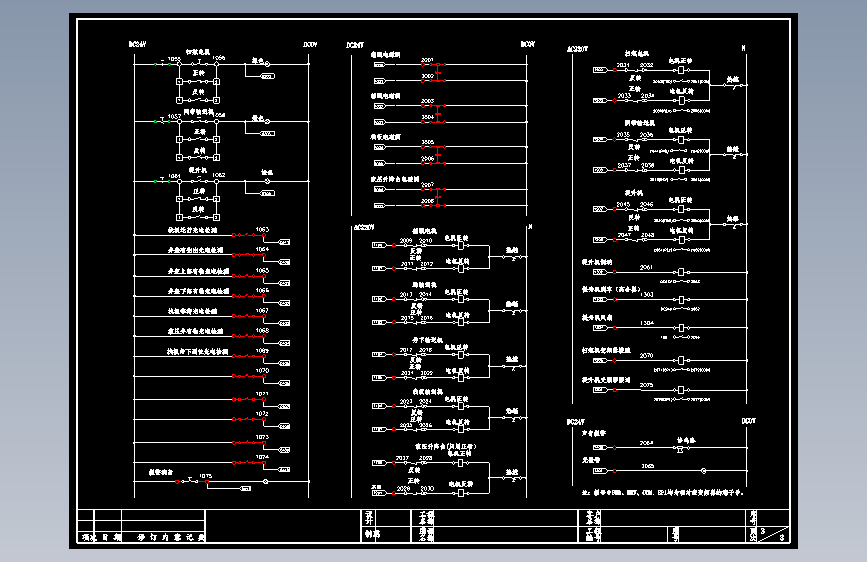Select wire number 1064 label
Screen dimensions: 867x562
click(x=262, y=249)
